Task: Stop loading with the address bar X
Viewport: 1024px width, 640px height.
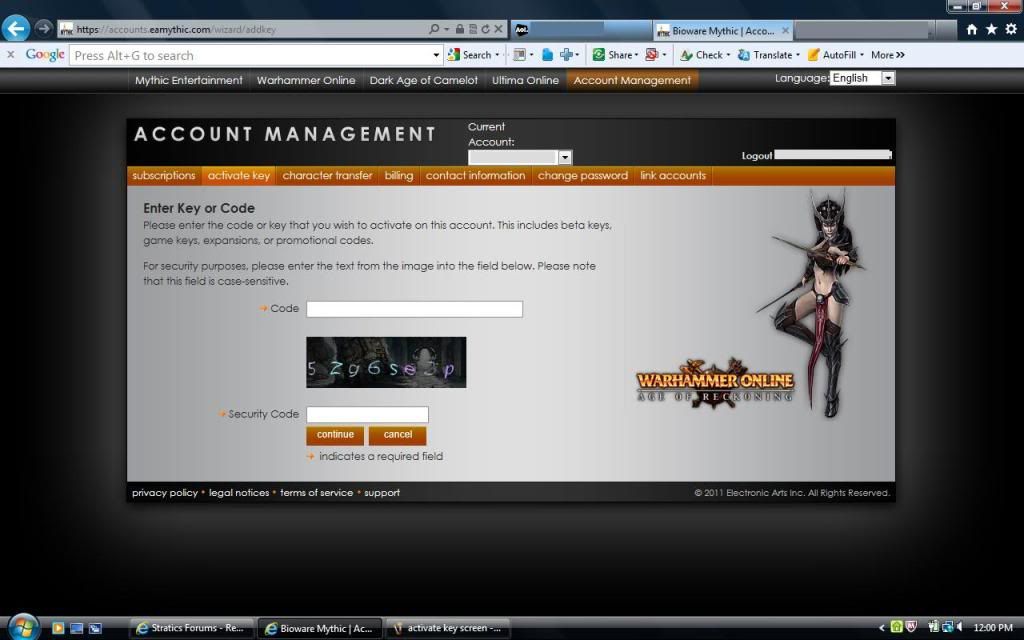Action: click(x=498, y=29)
